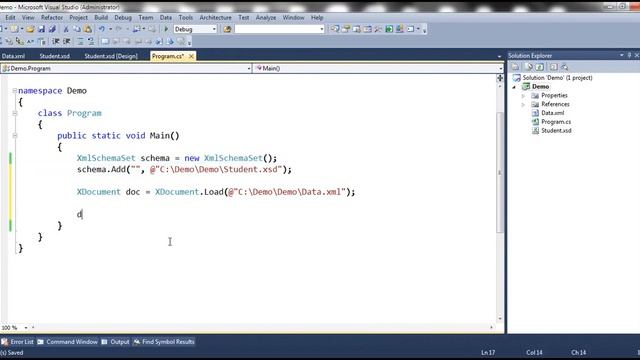
Task: Click View Class Diagram icon in Solution Explorer
Action: pos(564,67)
